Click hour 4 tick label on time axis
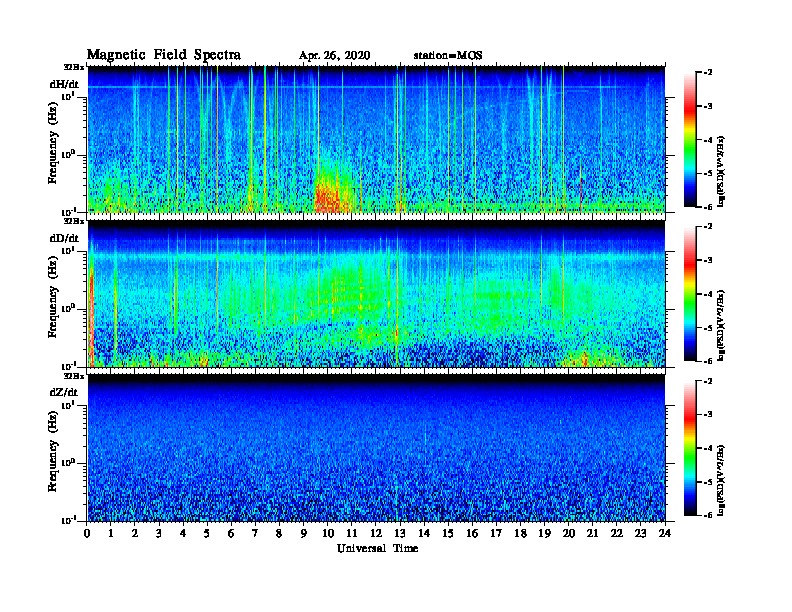792x612 pixels. click(183, 534)
